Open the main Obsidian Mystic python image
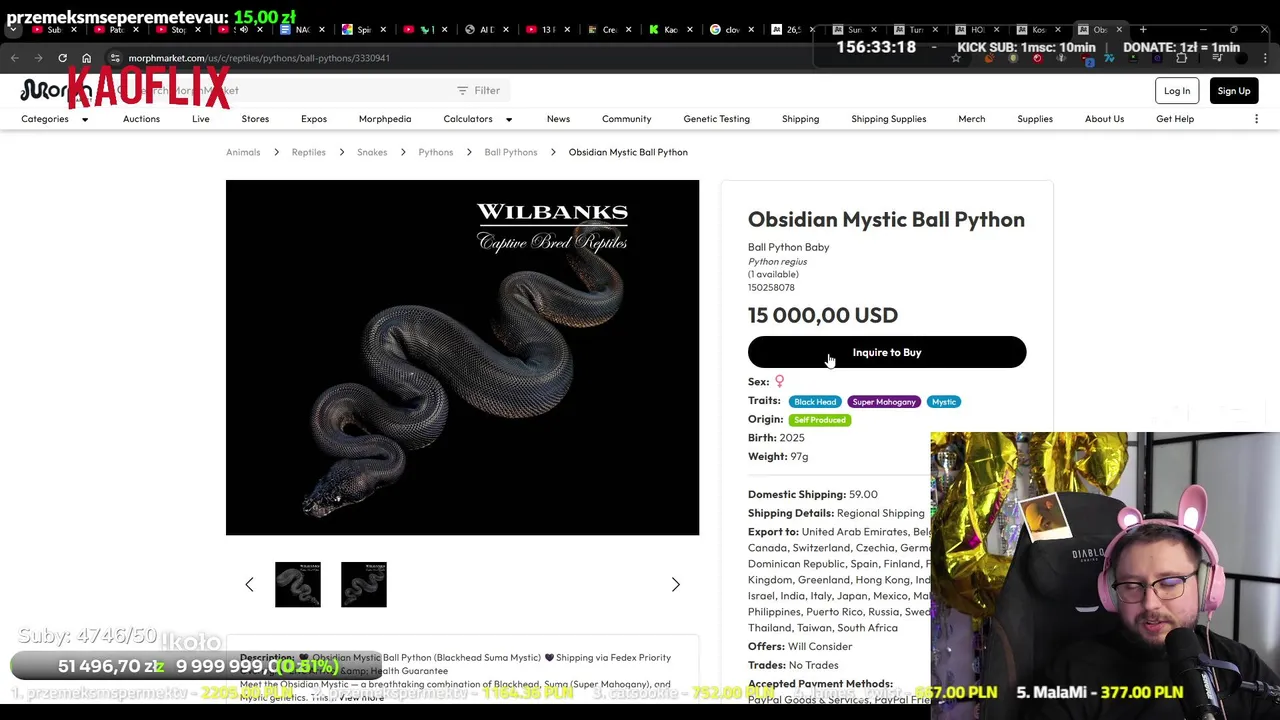The width and height of the screenshot is (1280, 720). coord(462,357)
